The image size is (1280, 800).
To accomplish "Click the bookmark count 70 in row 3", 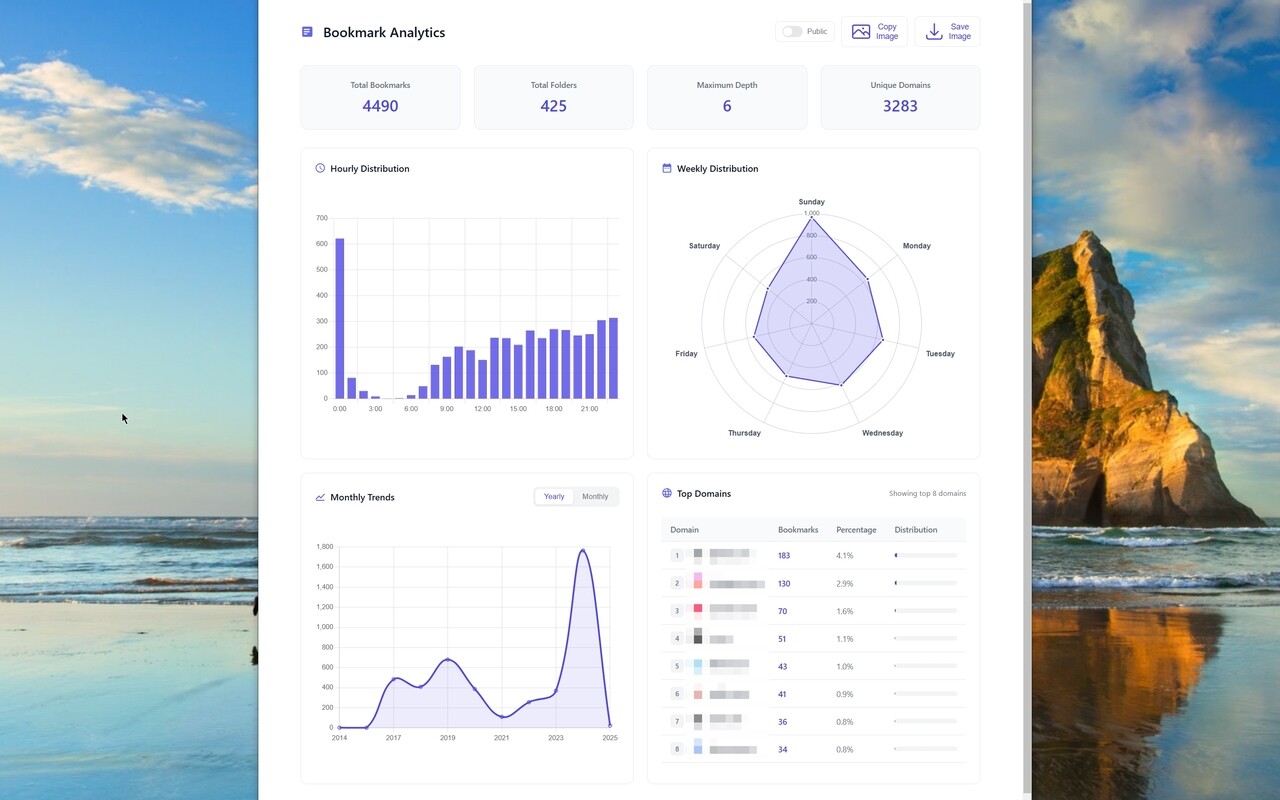I will pos(782,611).
